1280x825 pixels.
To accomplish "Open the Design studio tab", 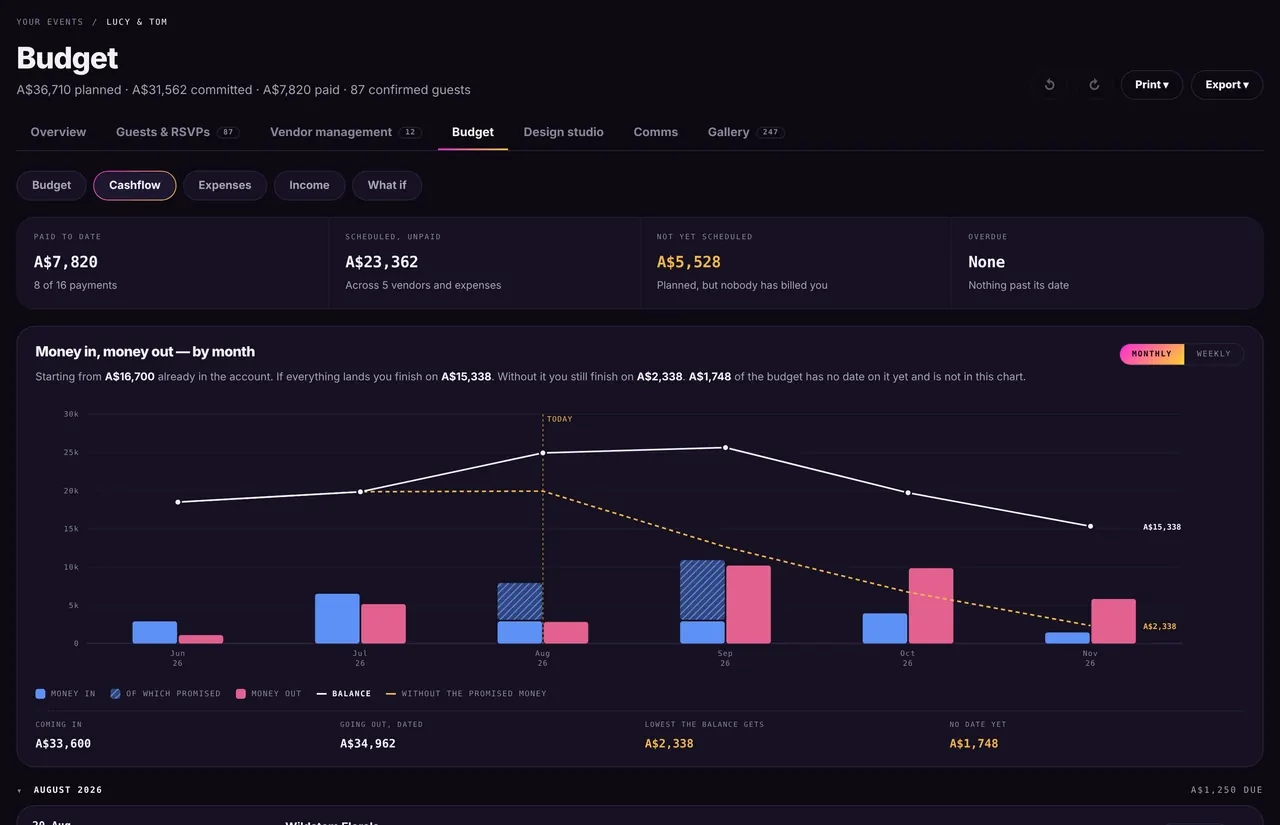I will click(564, 132).
